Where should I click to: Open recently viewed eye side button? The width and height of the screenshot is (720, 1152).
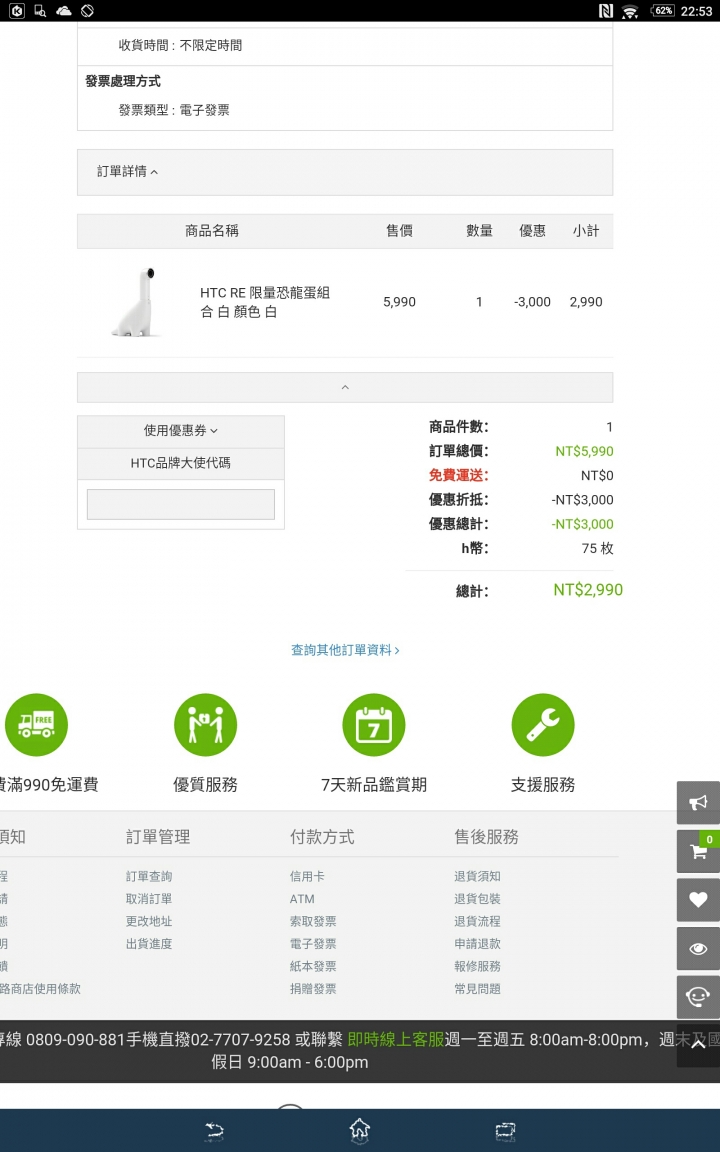click(x=698, y=948)
